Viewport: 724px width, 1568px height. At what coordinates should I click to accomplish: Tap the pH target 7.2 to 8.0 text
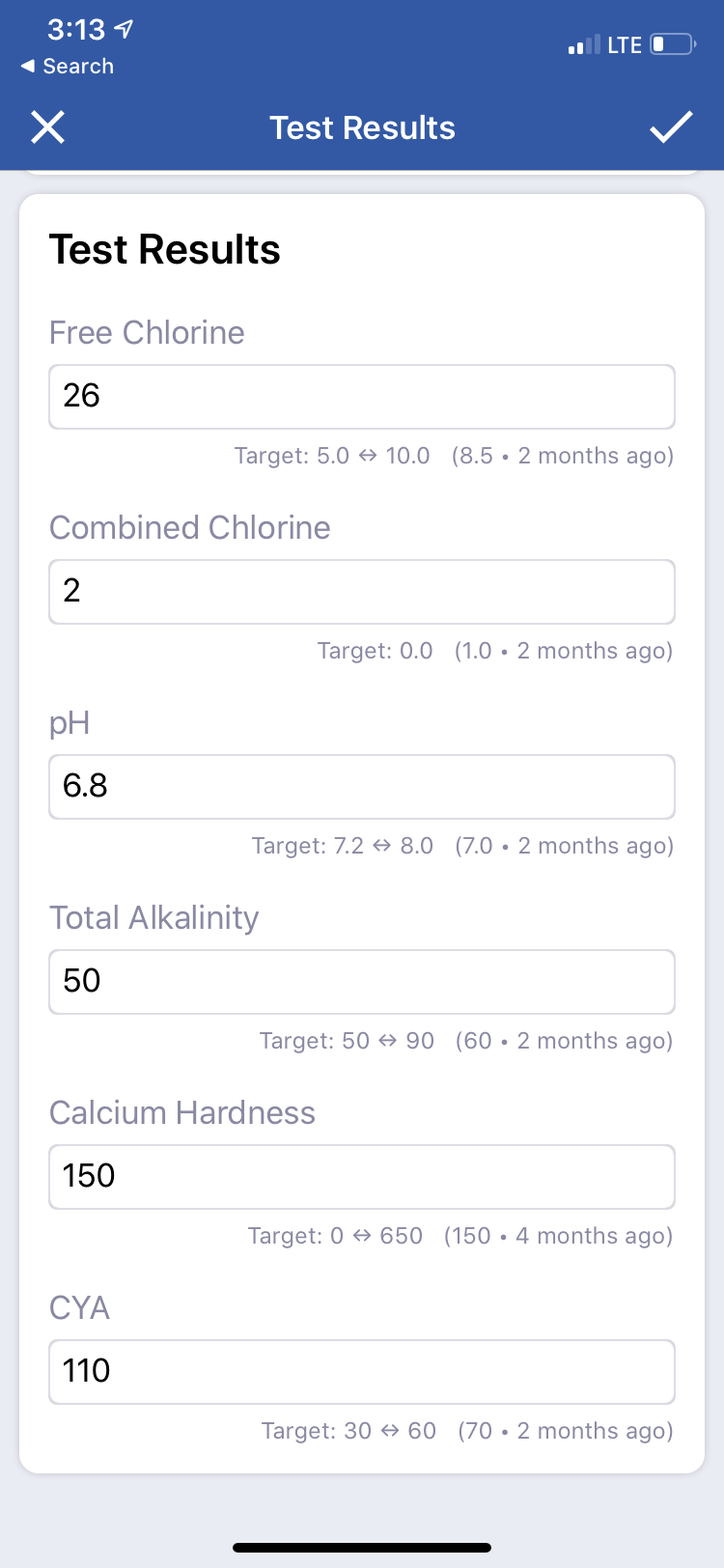(x=343, y=846)
